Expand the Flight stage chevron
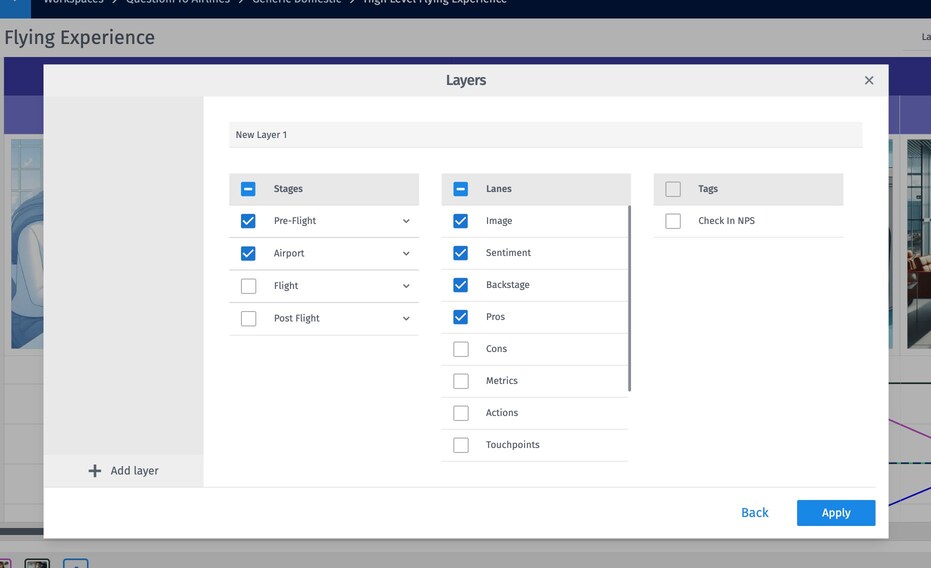 (406, 286)
